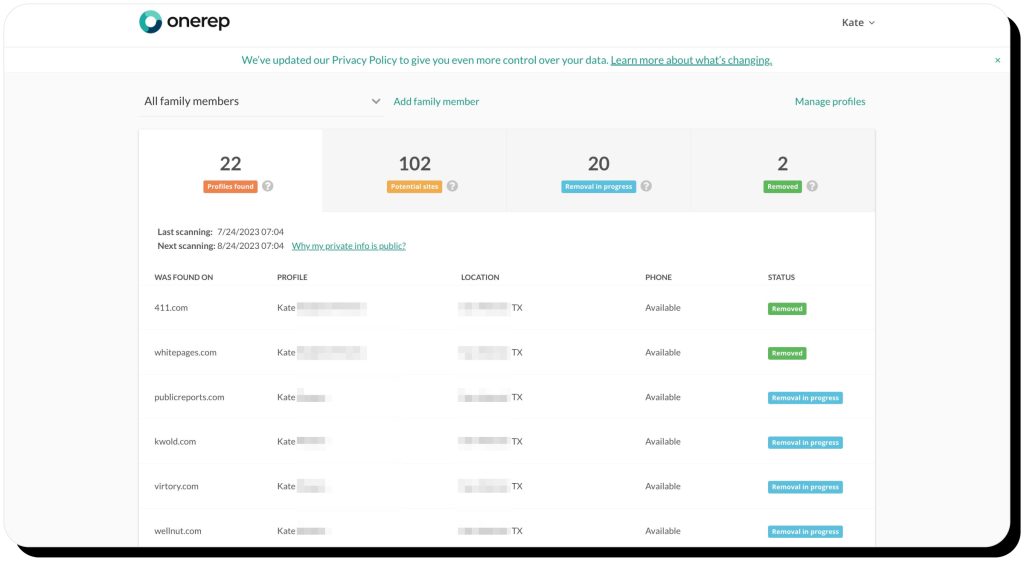Click the PROFILE column header
The height and width of the screenshot is (561, 1024).
[292, 278]
